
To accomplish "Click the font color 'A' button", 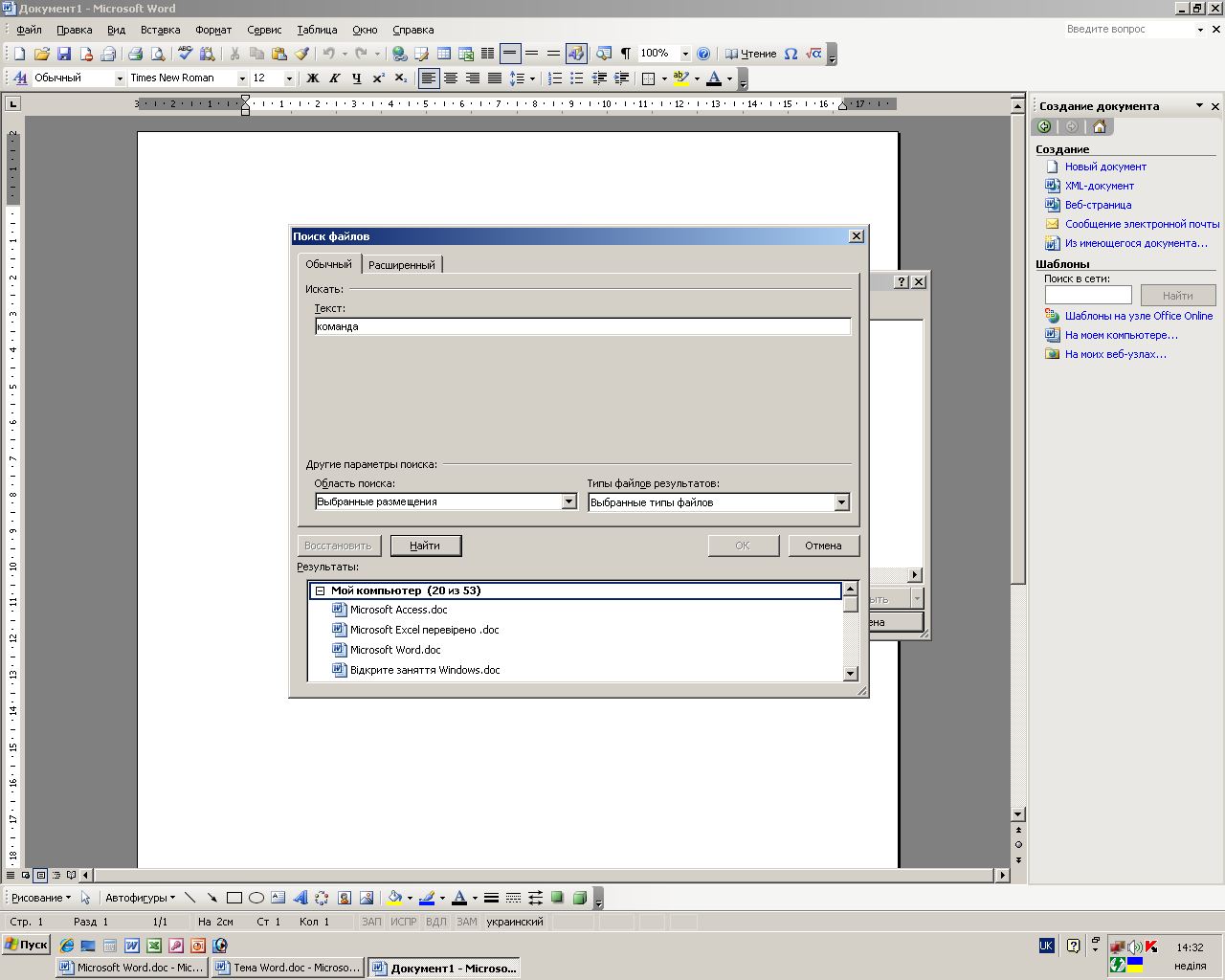I will 713,78.
